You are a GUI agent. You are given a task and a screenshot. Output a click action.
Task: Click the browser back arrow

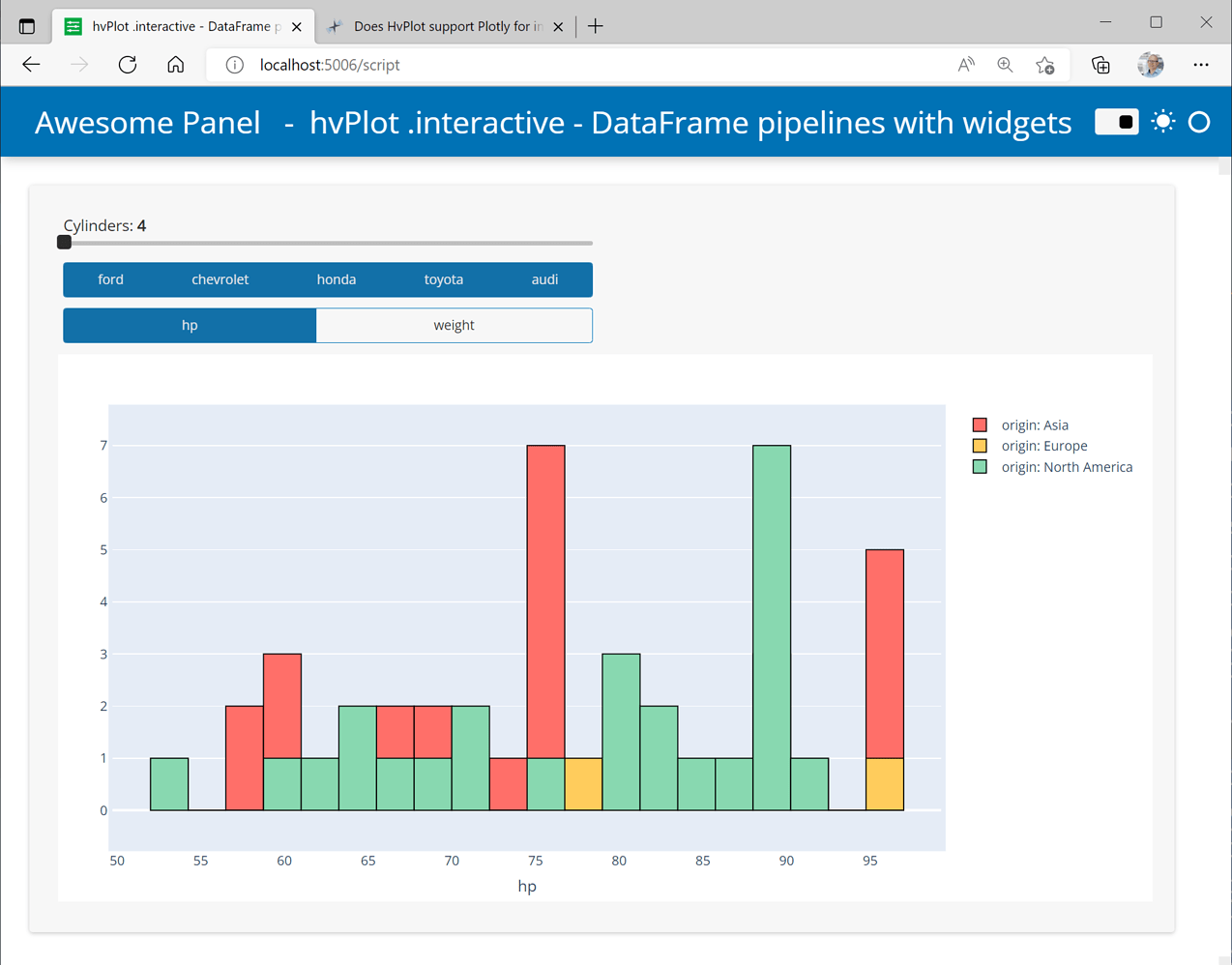point(31,65)
